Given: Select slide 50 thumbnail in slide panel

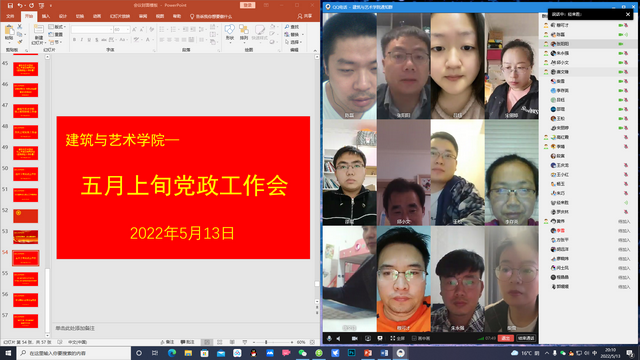Looking at the screenshot, I should [x=26, y=174].
